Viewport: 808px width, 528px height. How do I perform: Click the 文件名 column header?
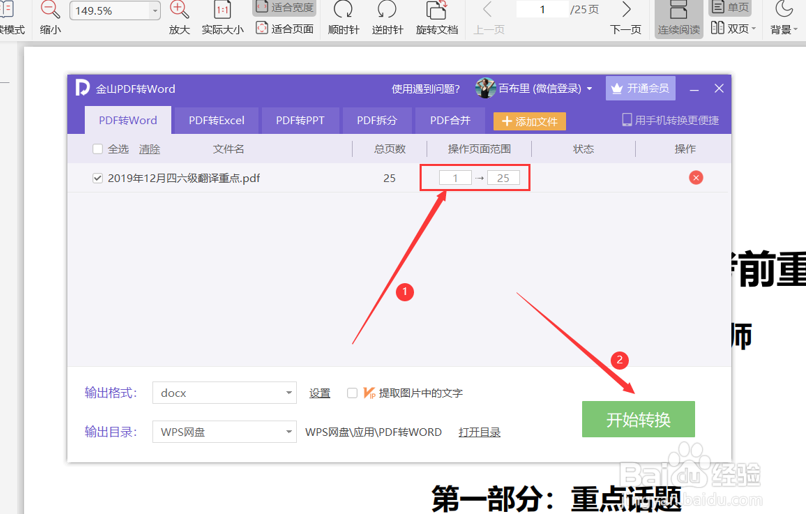[228, 149]
